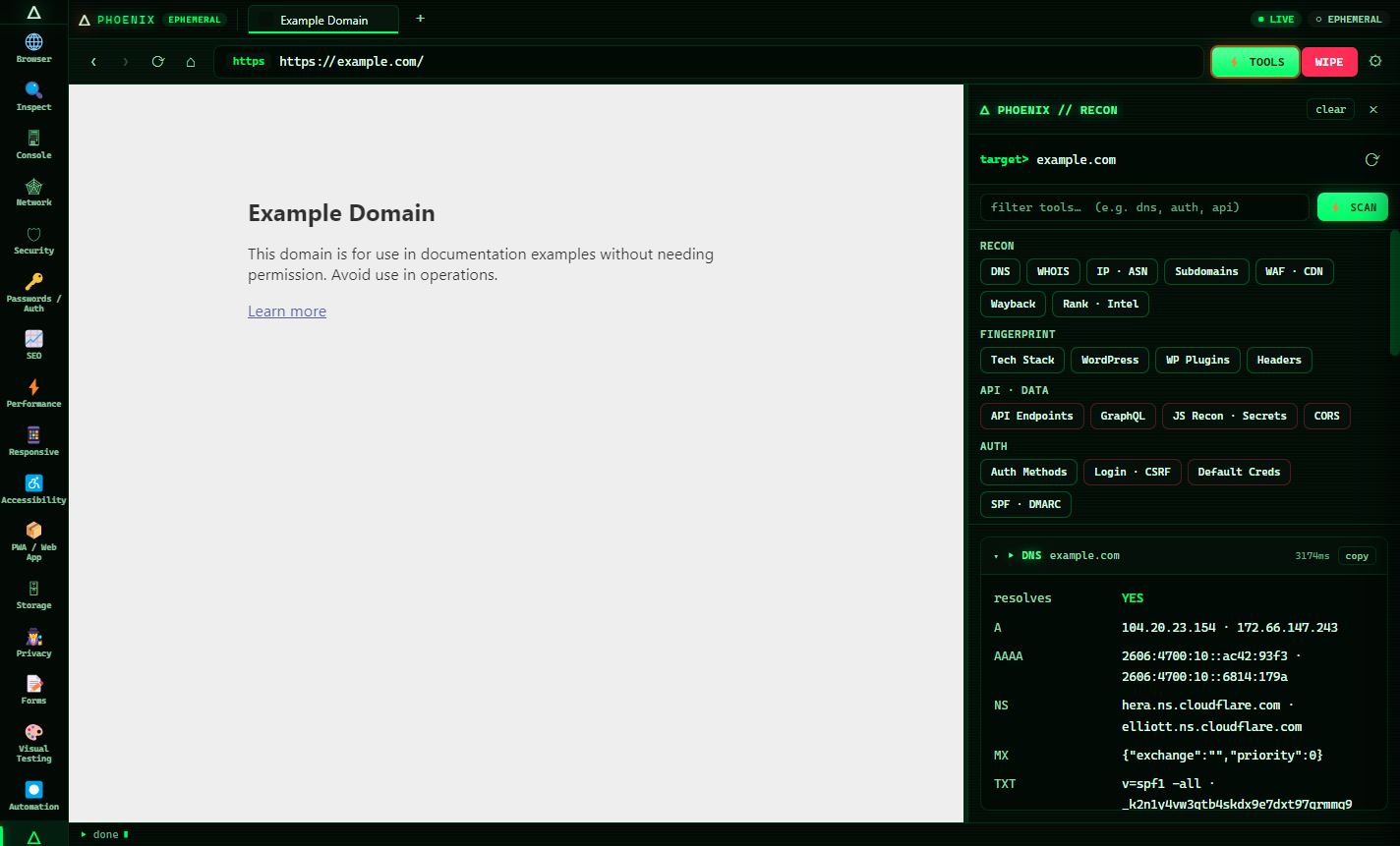This screenshot has height=846, width=1400.
Task: Open the Accessibility sidebar tool
Action: click(x=33, y=488)
